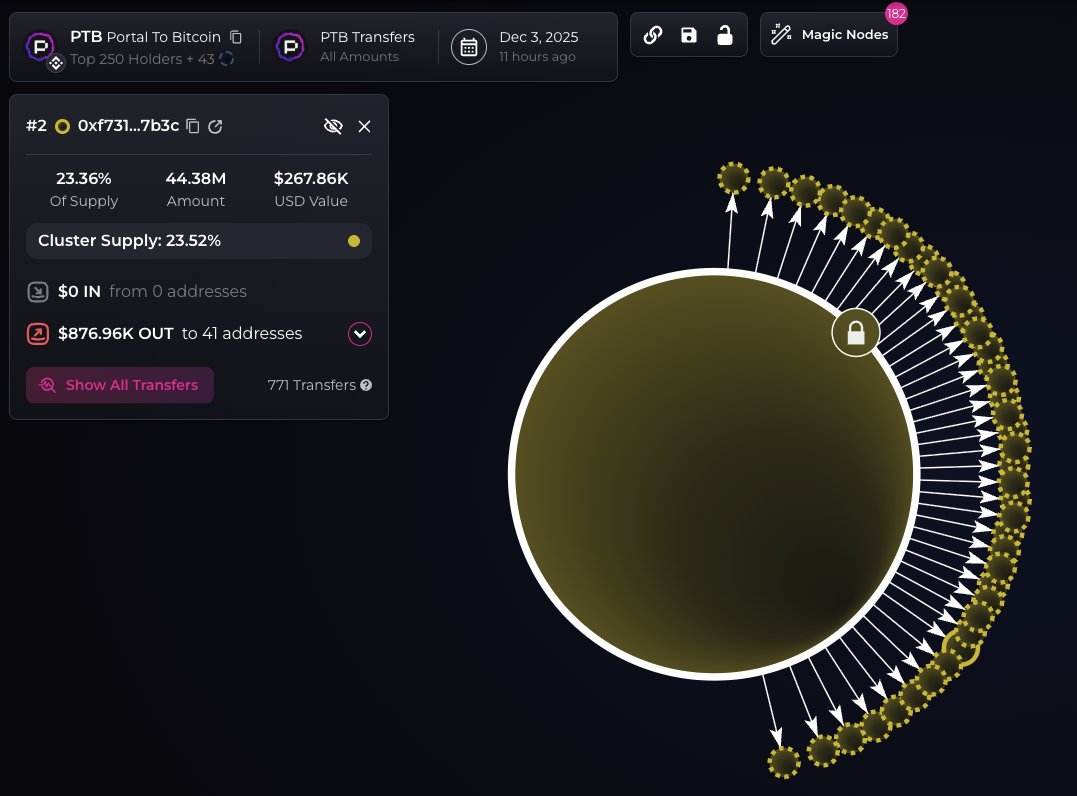Copy the map share link
Screen dimensions: 1077x796
click(653, 35)
